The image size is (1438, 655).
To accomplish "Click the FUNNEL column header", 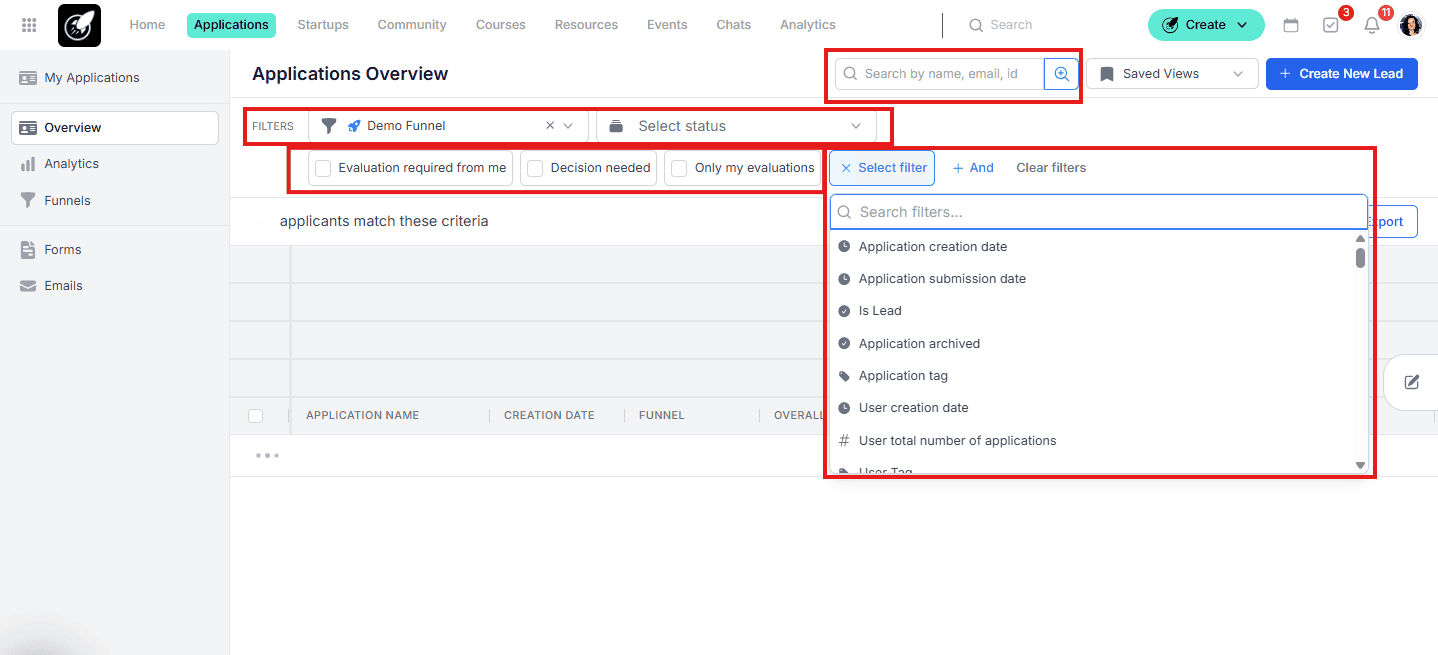I will pos(662,416).
